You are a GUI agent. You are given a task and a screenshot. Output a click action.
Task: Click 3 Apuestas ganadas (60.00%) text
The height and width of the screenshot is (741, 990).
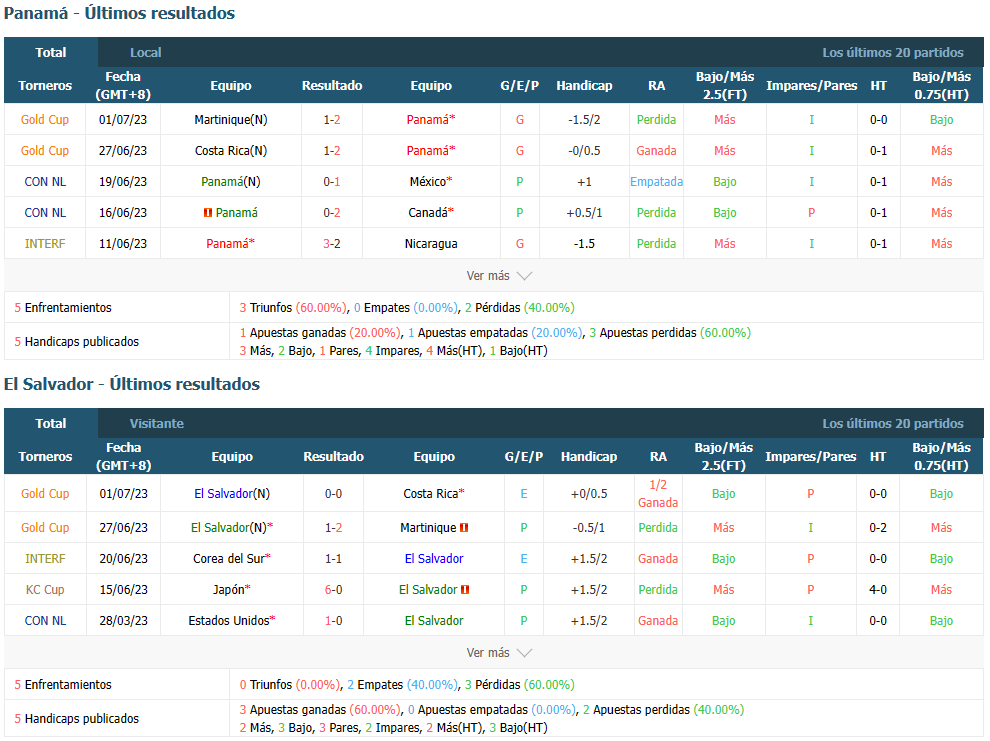(x=320, y=709)
